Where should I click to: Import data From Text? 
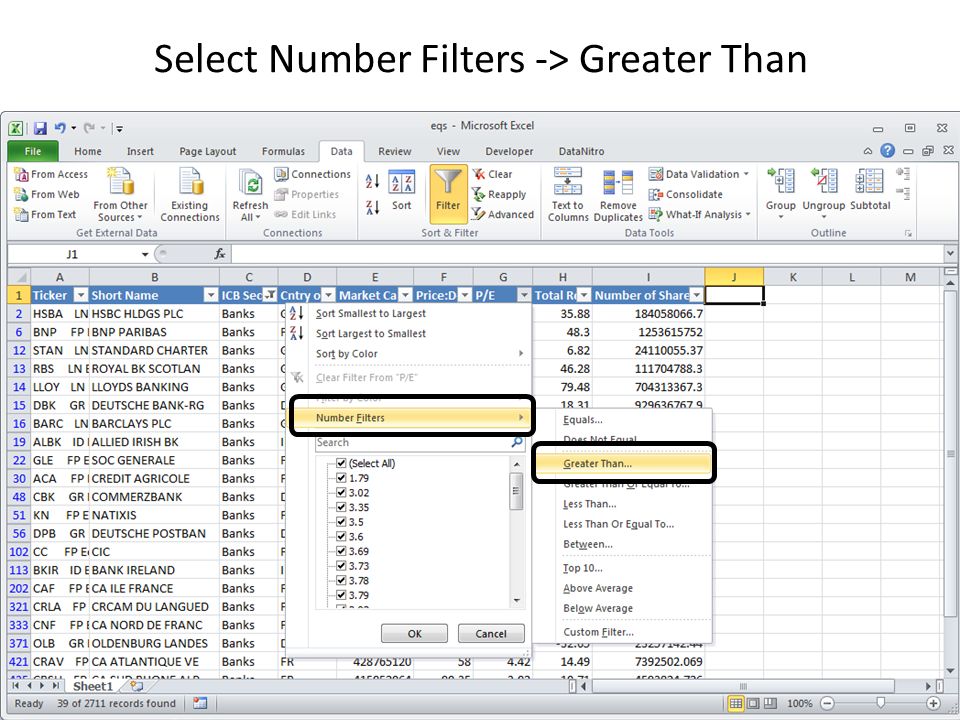45,215
